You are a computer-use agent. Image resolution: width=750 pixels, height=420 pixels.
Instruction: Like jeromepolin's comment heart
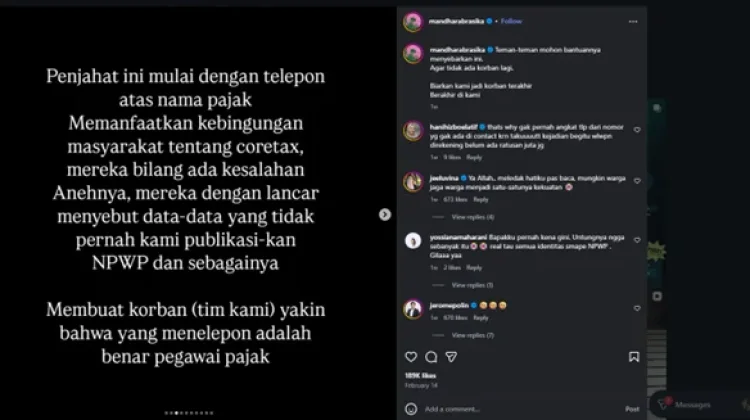tap(637, 309)
